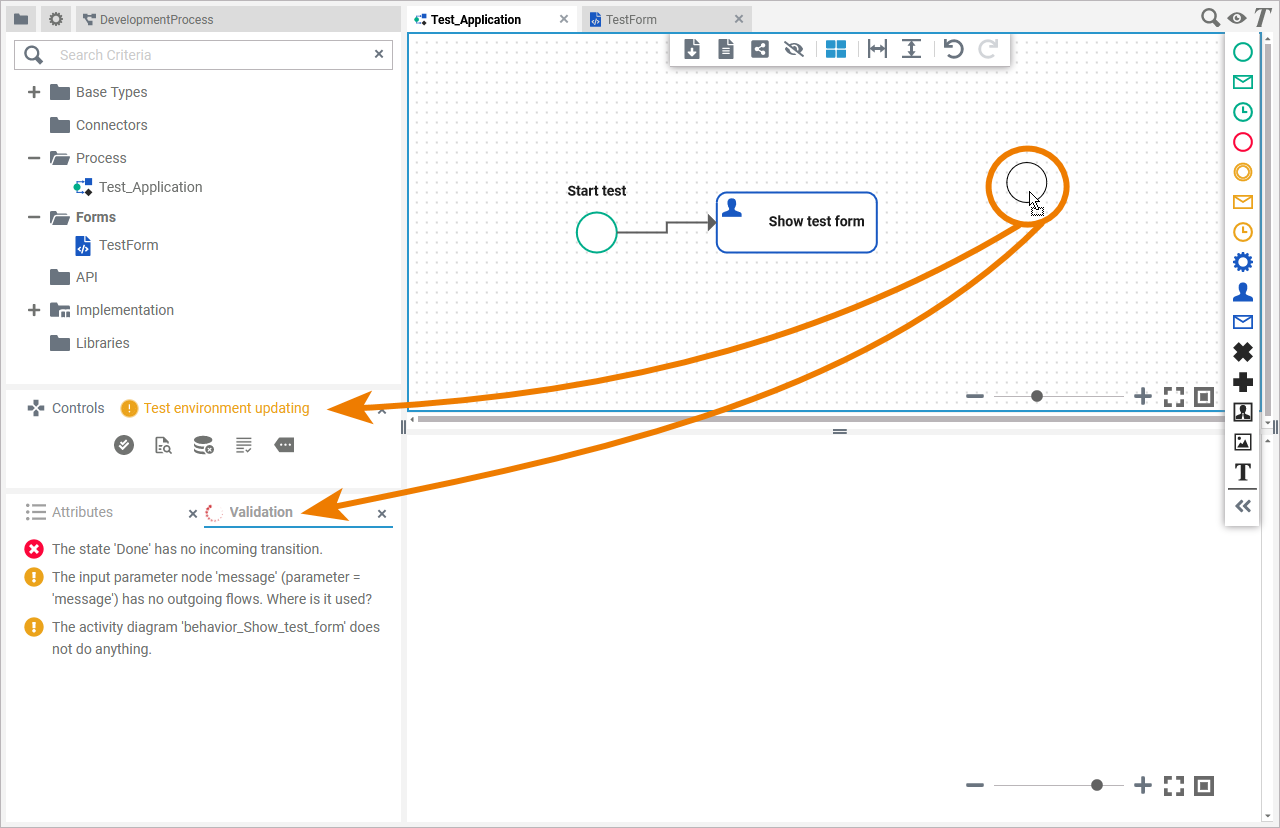Pick the red end event circle
Screen dimensions: 1280x828
(1242, 142)
